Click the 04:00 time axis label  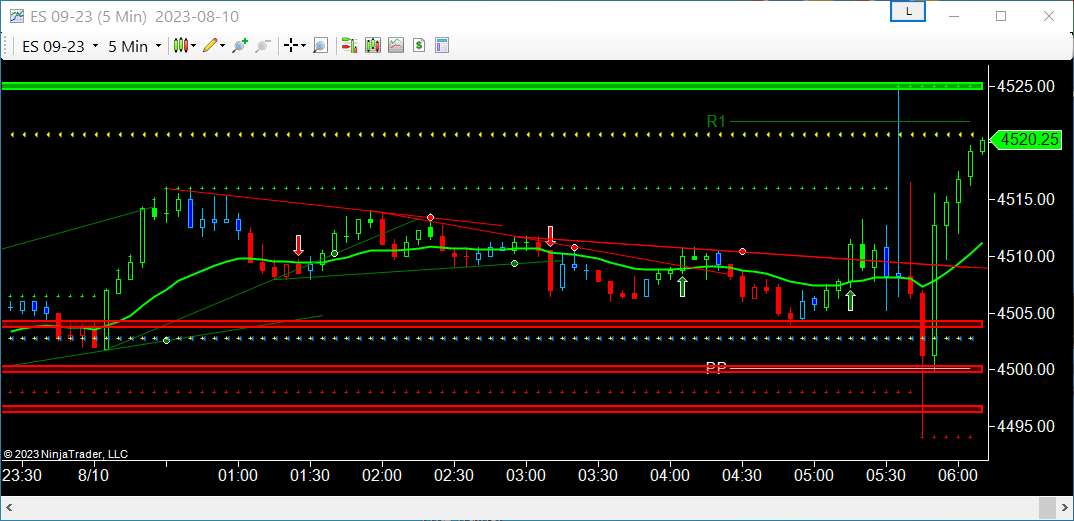670,474
